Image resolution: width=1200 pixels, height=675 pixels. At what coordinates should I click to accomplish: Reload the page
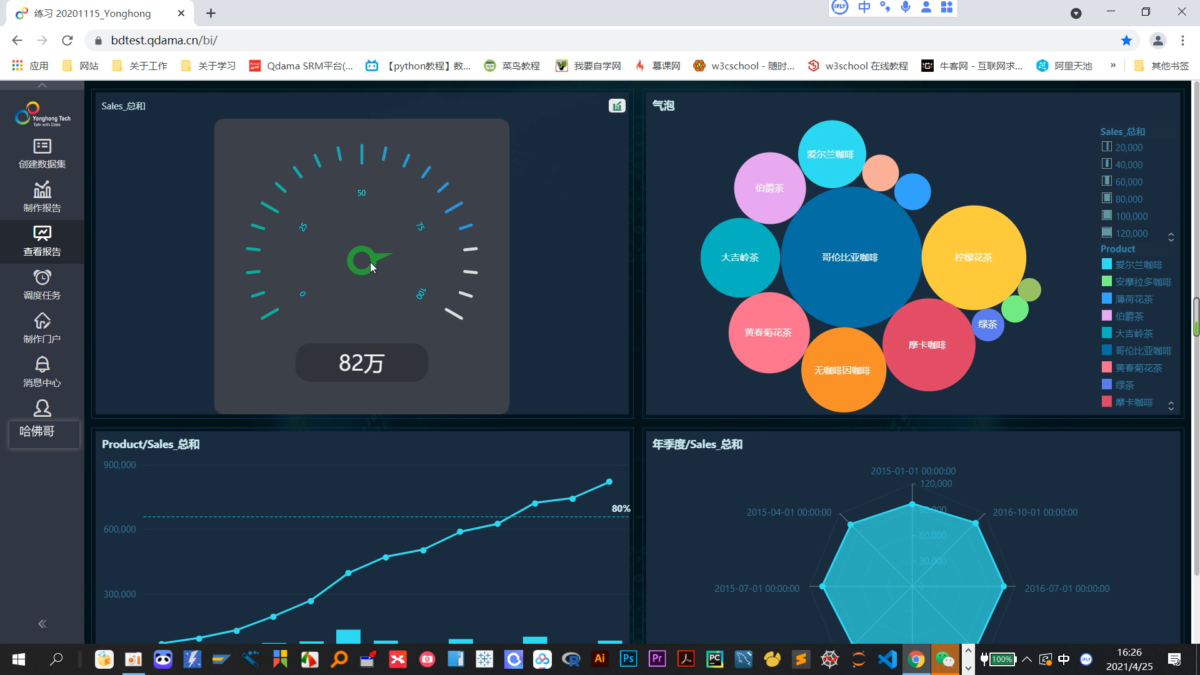67,41
